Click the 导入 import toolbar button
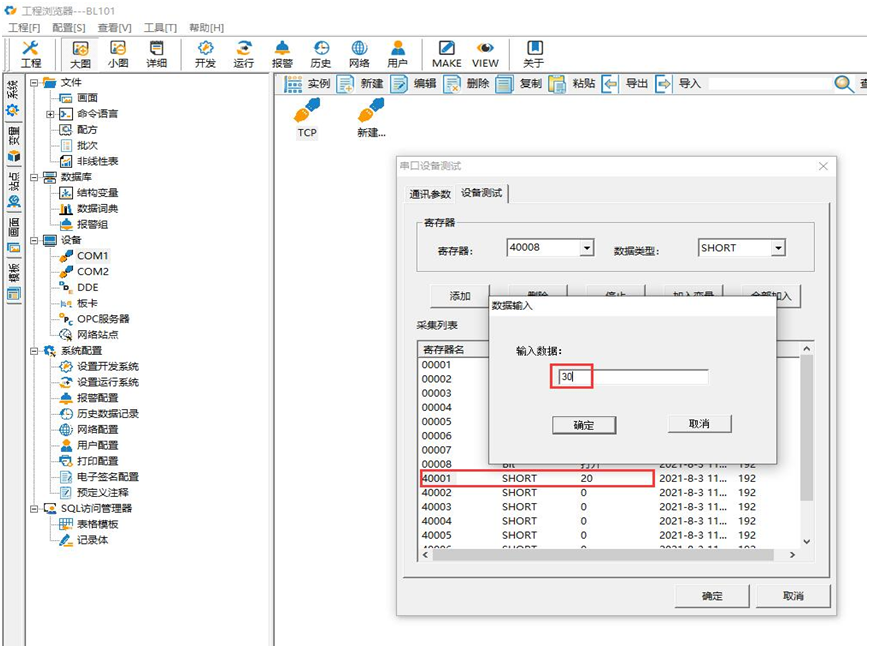 pos(678,84)
